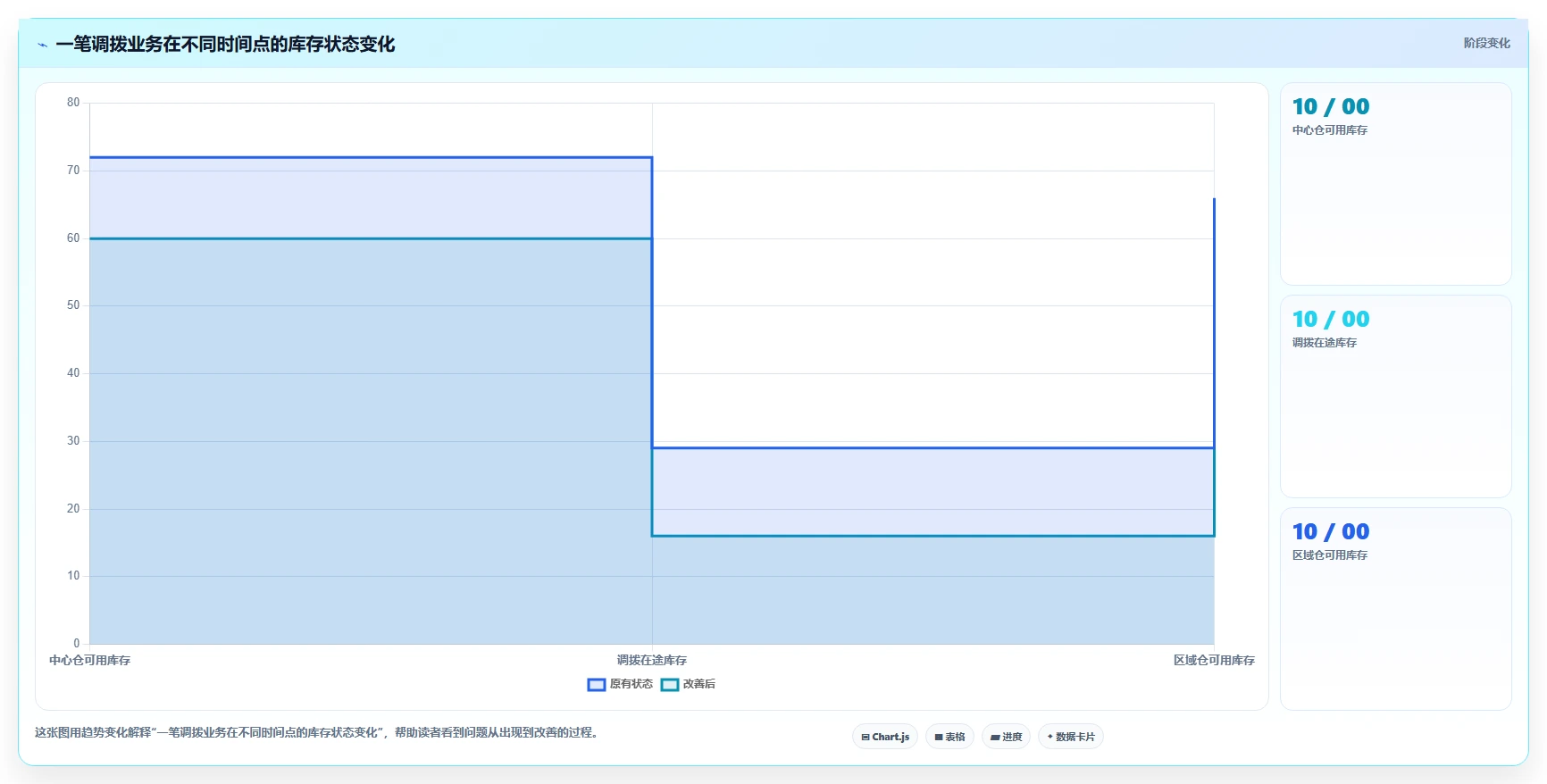Image resolution: width=1547 pixels, height=784 pixels.
Task: Click the 10 / 00 value above 中心仓可用库存 card label
Action: [1331, 106]
